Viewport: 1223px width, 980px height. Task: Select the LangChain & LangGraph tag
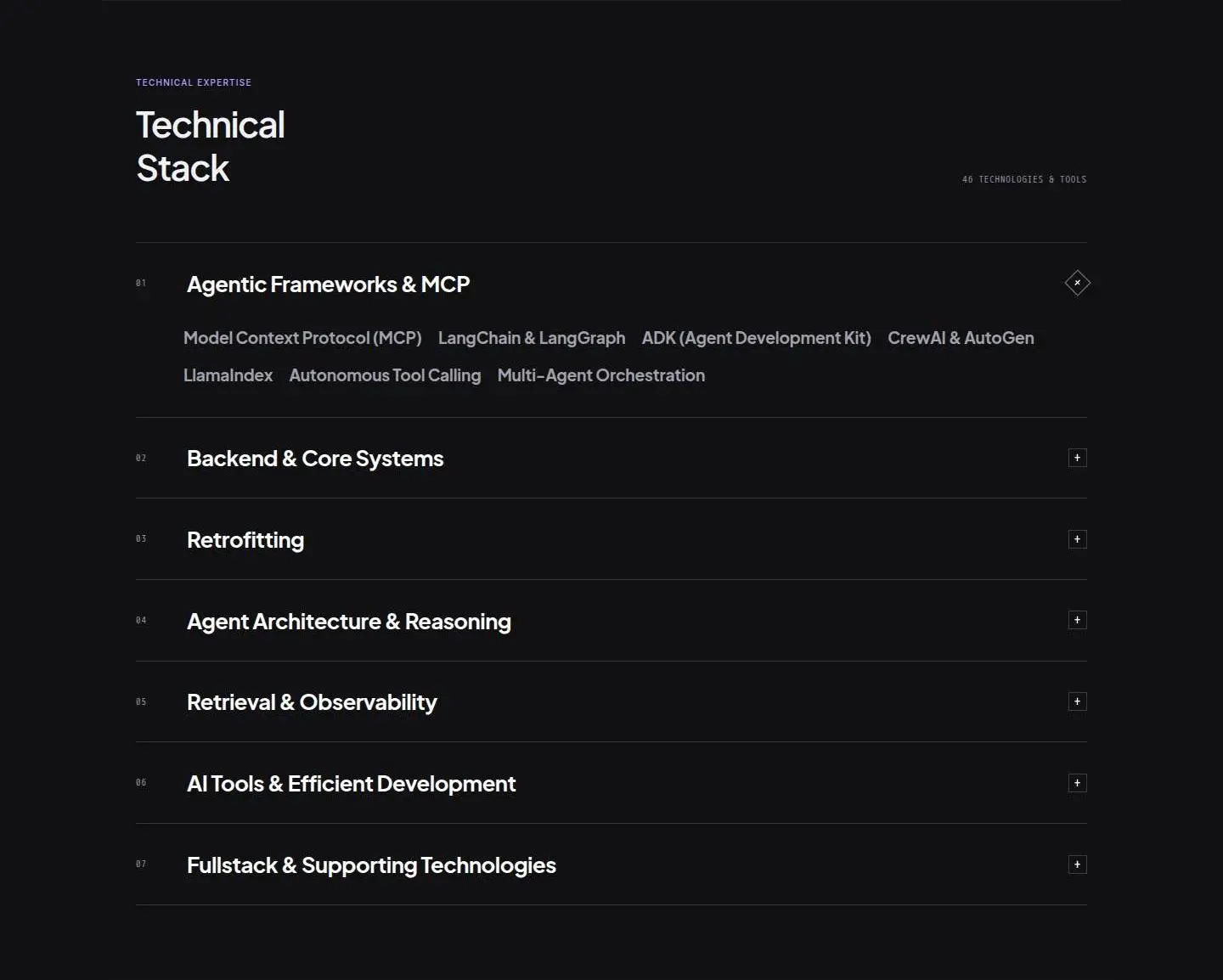click(x=532, y=338)
